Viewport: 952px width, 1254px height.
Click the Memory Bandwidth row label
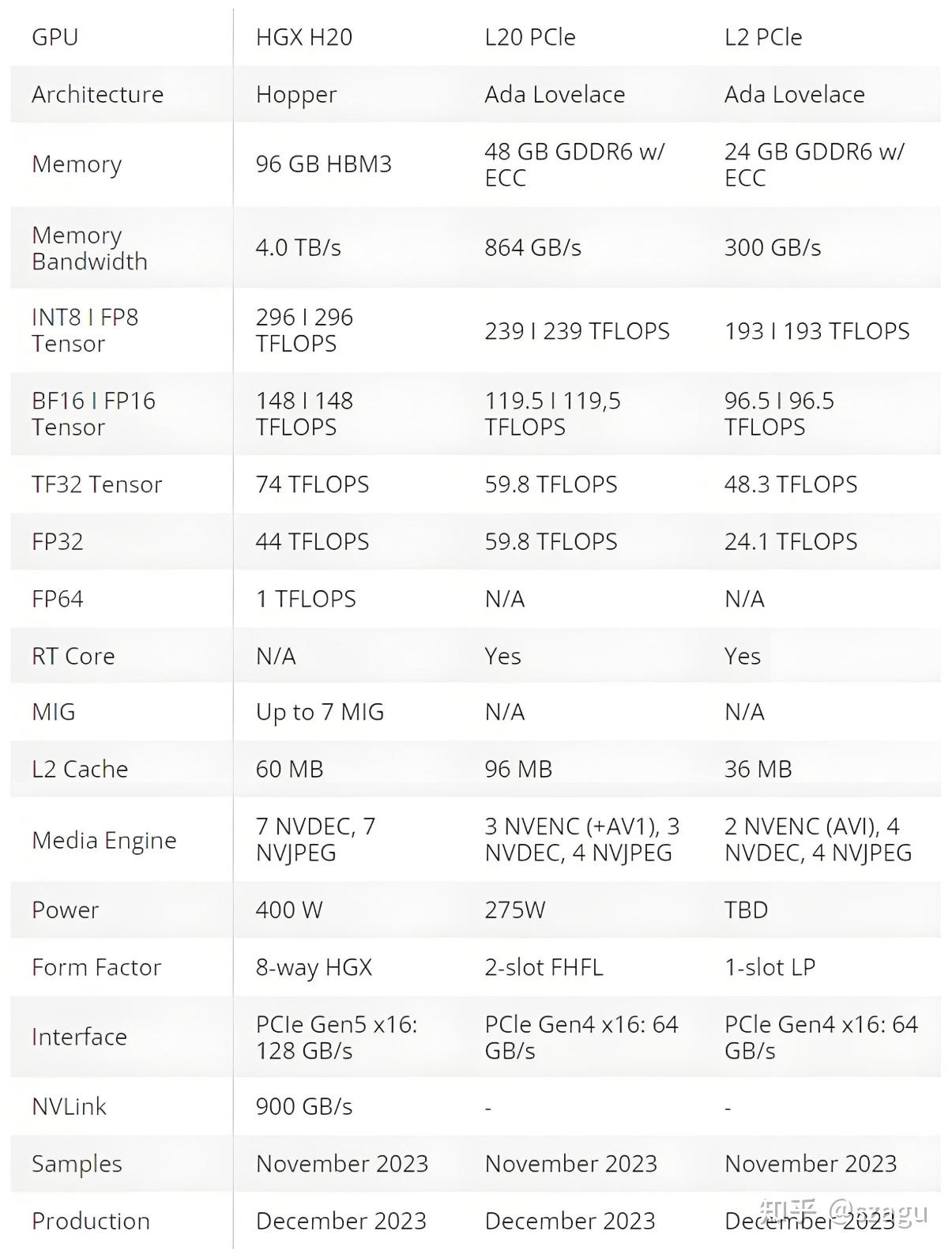point(89,248)
